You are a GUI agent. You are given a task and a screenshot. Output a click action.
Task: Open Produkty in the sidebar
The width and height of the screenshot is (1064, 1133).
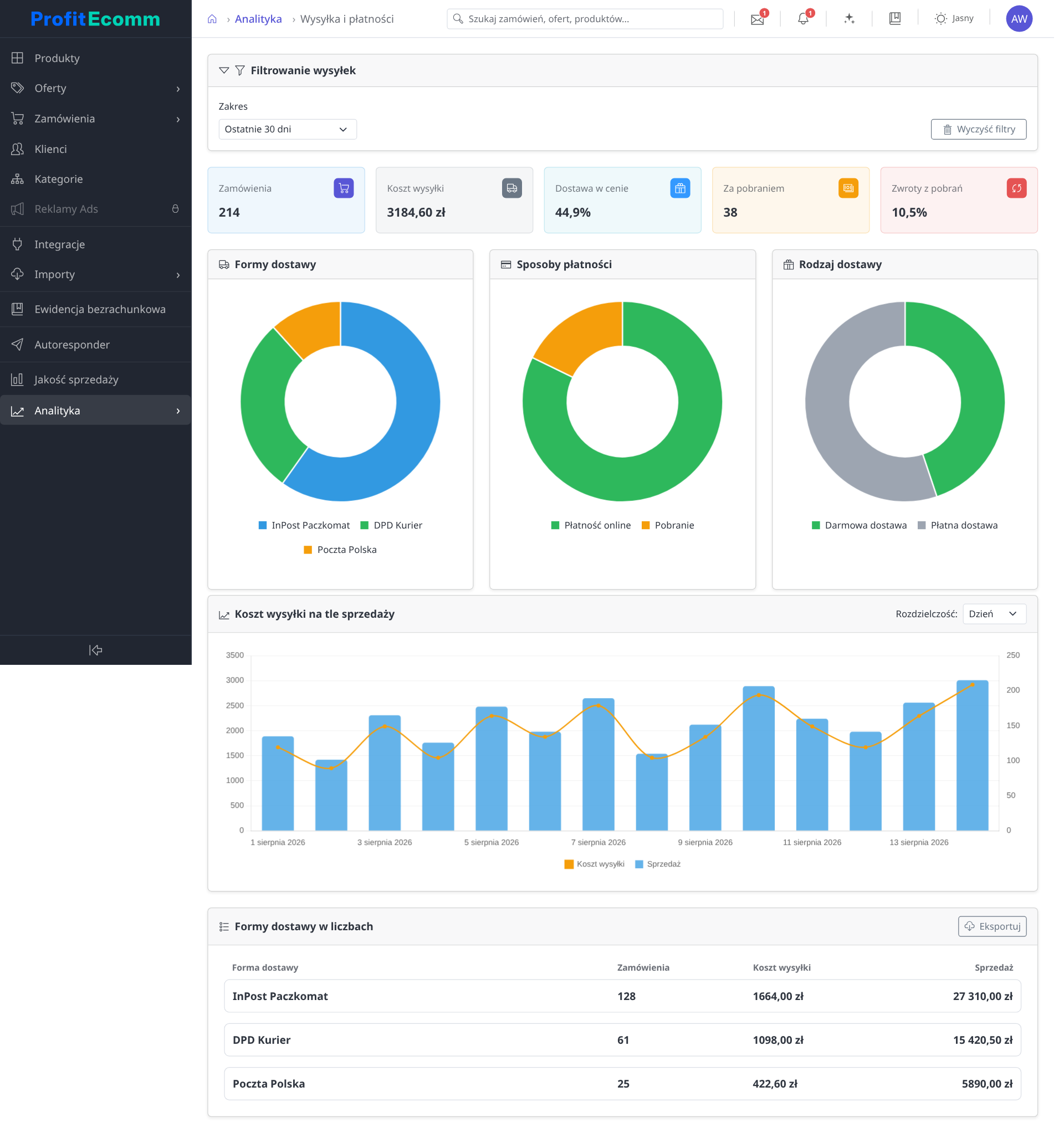[x=96, y=58]
